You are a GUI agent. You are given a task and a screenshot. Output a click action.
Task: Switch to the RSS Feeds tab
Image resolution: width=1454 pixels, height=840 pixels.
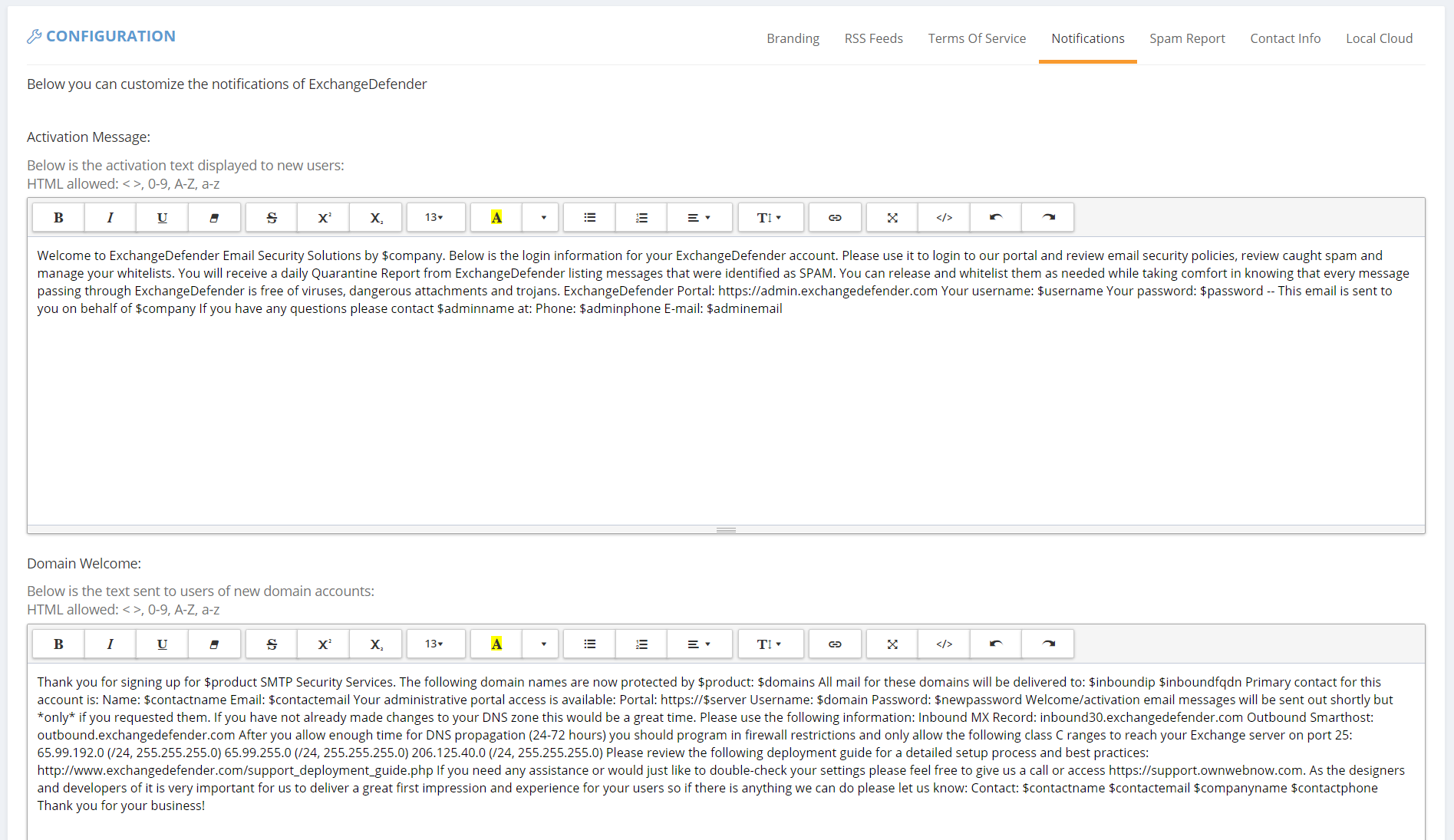(x=873, y=38)
